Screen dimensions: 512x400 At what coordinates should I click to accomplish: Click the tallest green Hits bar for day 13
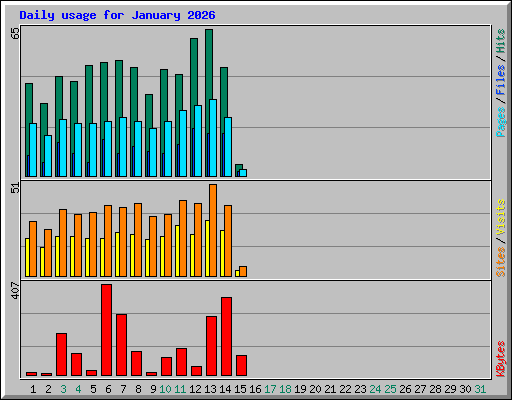[x=209, y=63]
